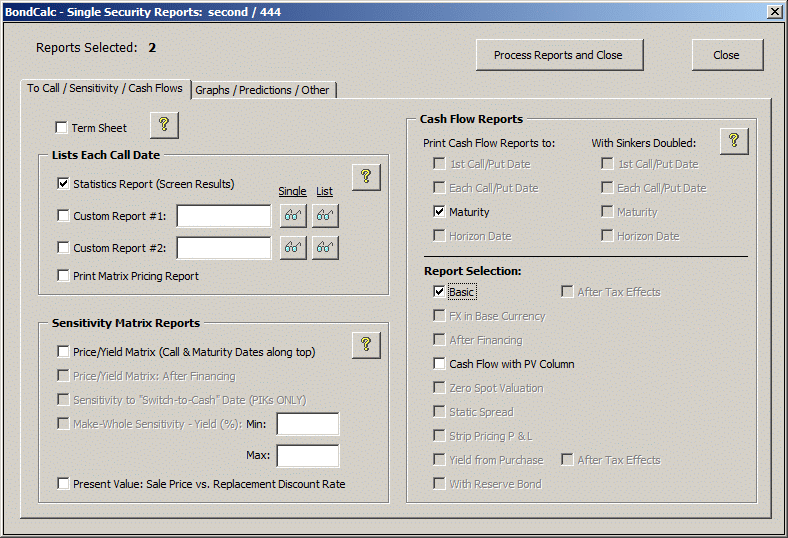Screen dimensions: 788x538
Task: Click the List column header label
Action: point(324,191)
